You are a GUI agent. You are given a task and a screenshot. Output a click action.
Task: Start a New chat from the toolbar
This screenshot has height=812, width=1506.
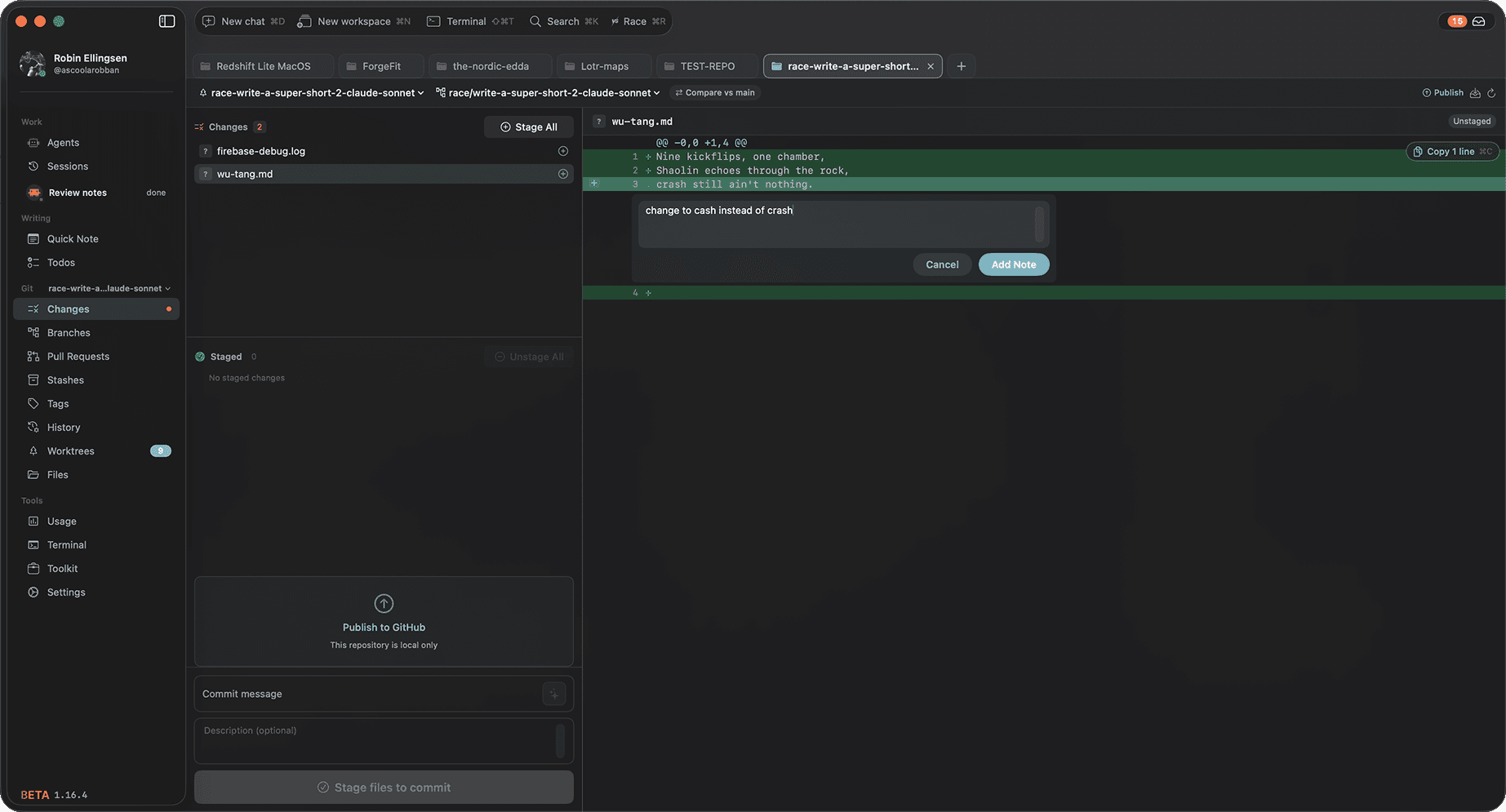pos(243,21)
